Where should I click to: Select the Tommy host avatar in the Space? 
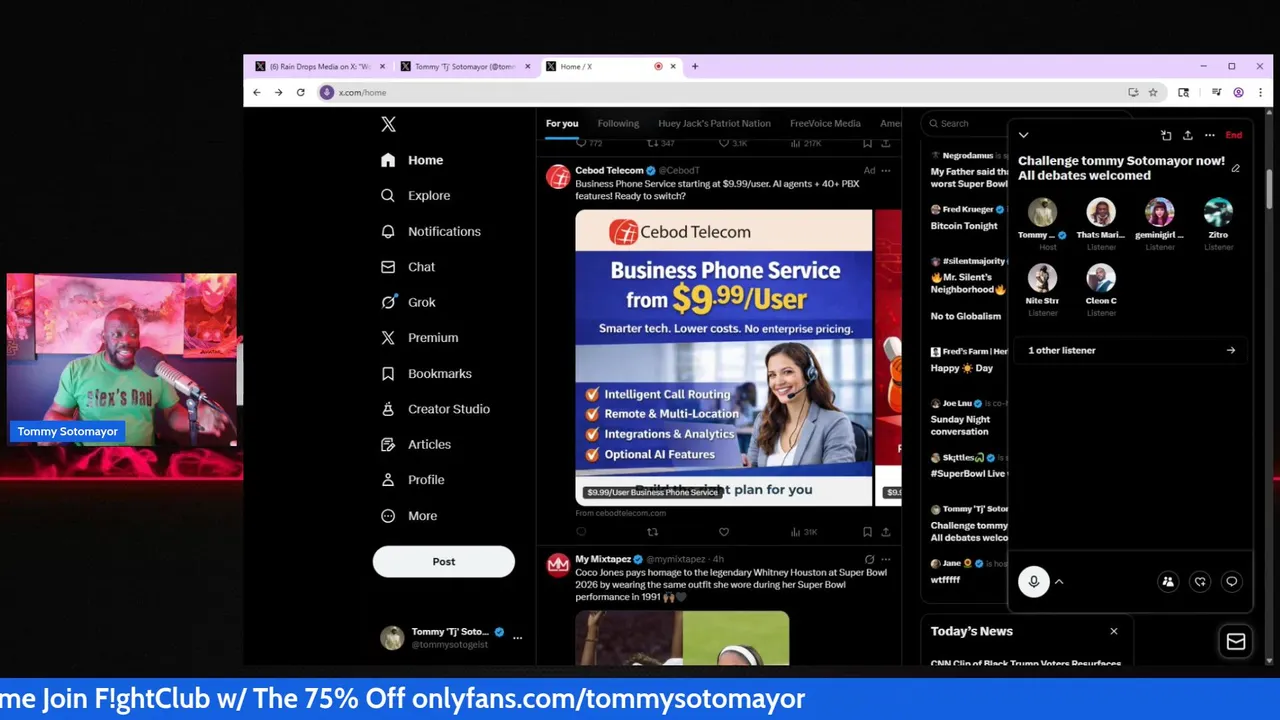click(x=1042, y=212)
